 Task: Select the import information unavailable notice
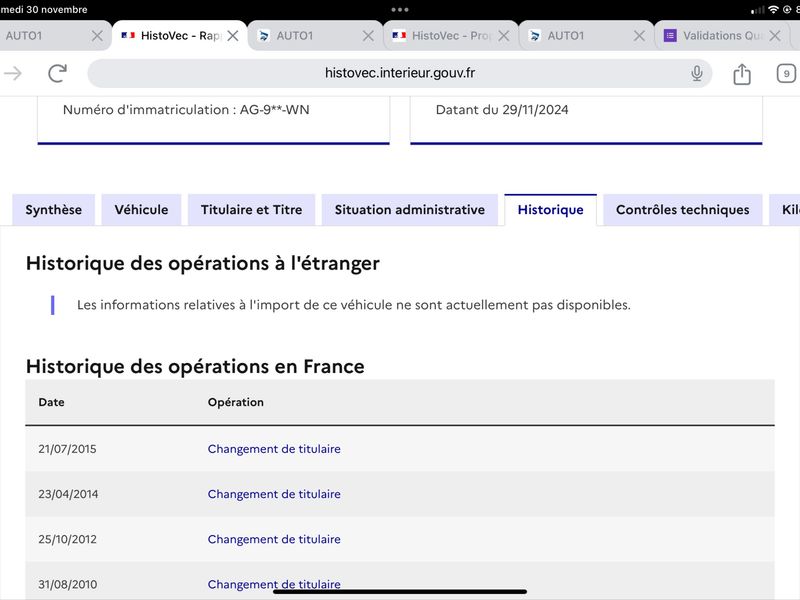pos(354,305)
